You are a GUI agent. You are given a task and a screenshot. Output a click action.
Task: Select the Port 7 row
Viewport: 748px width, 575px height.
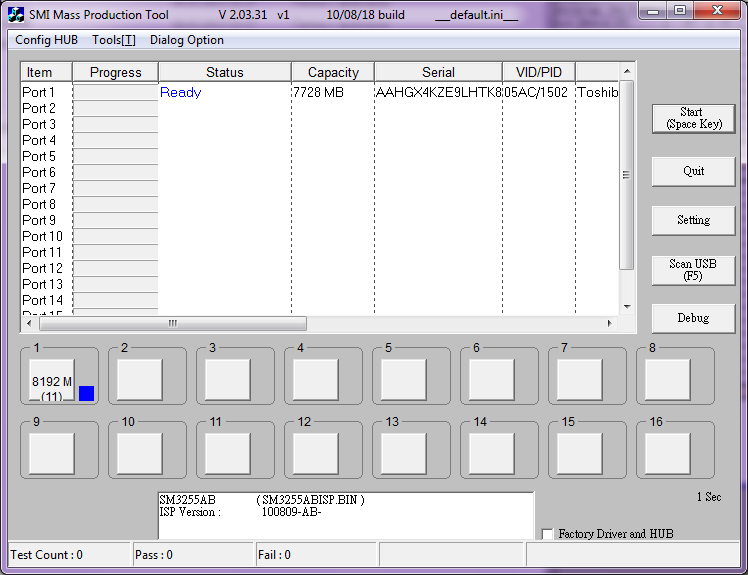[x=320, y=188]
